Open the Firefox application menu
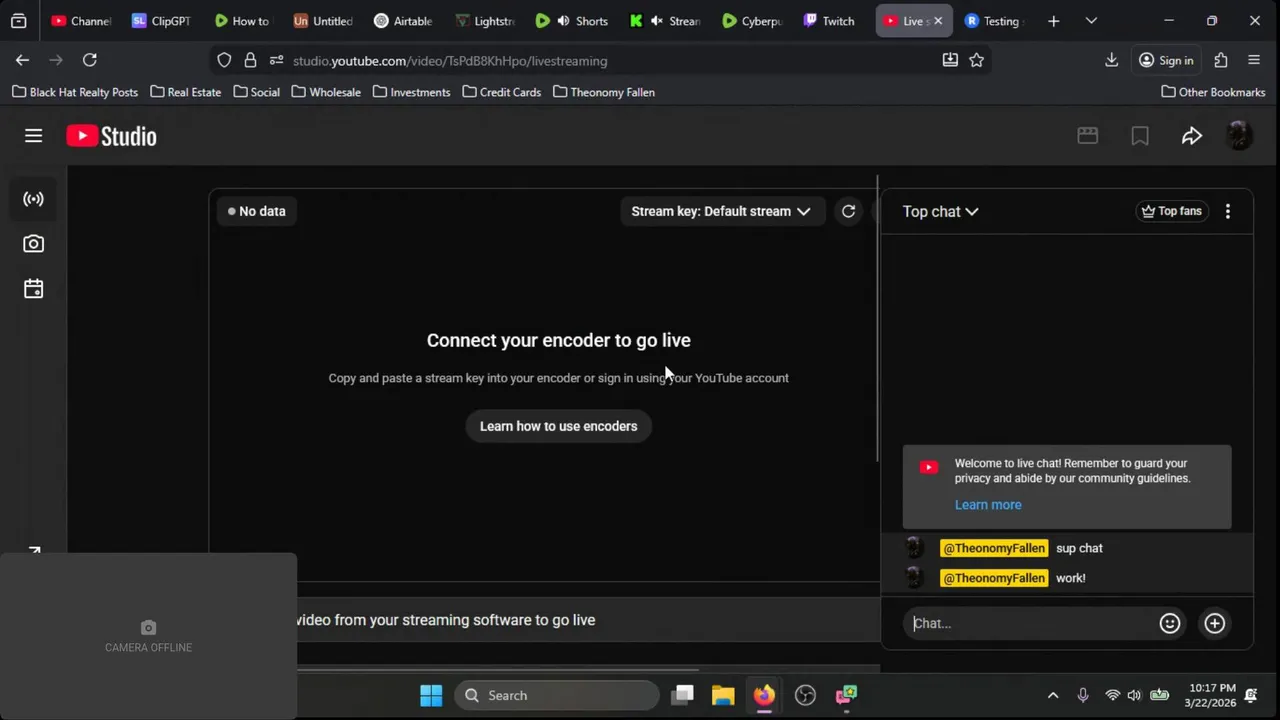 [x=1254, y=60]
